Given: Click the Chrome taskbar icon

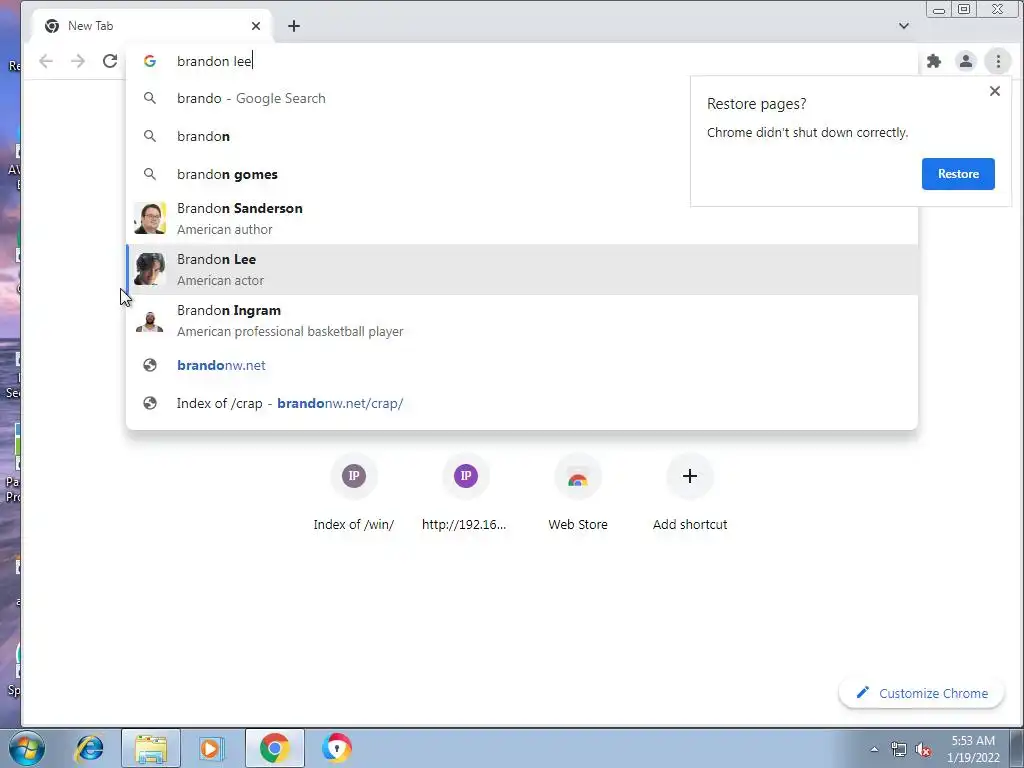Looking at the screenshot, I should (274, 748).
